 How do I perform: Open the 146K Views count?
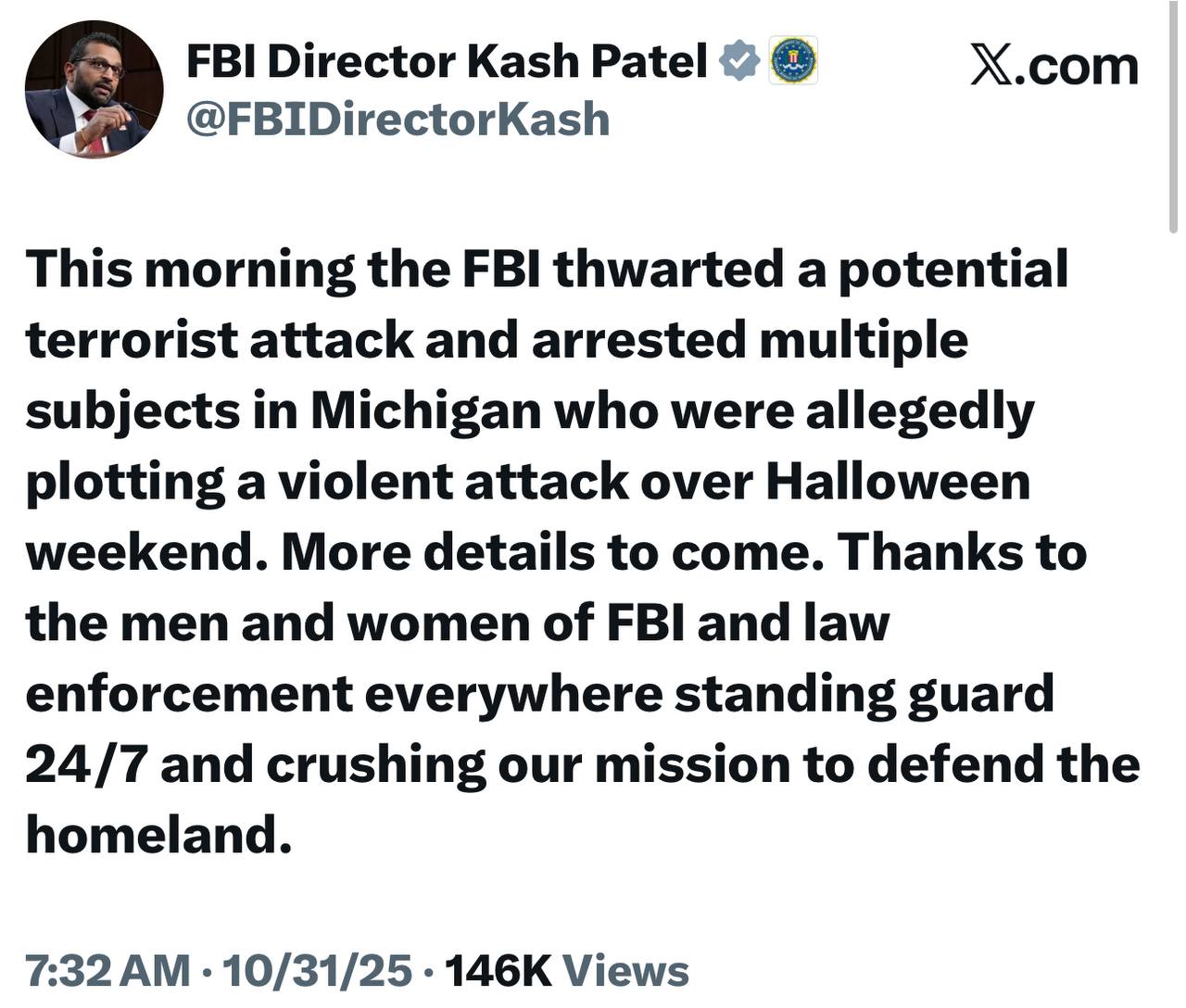567,970
